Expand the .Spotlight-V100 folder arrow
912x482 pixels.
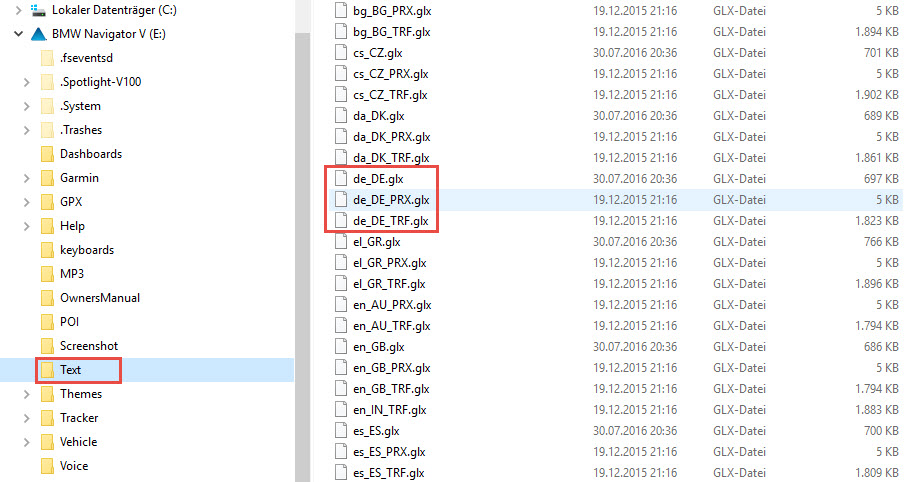[x=27, y=83]
